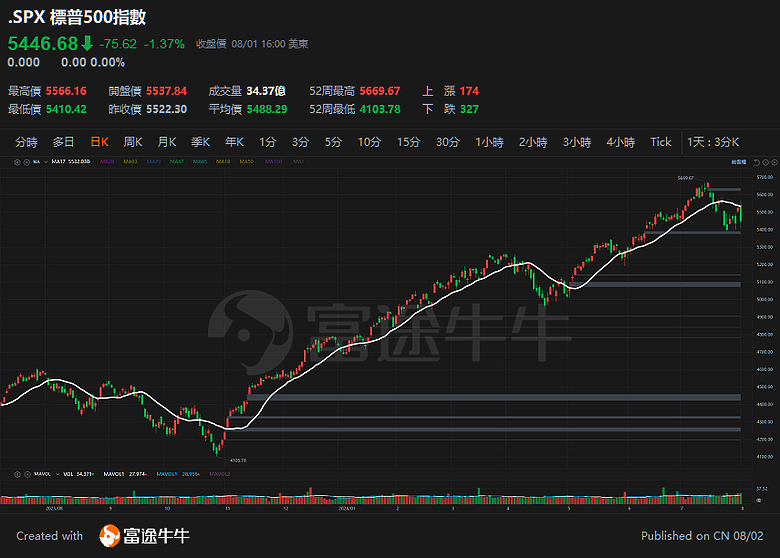
Task: Click the 開盤價 value 5537.84
Action: pos(167,91)
